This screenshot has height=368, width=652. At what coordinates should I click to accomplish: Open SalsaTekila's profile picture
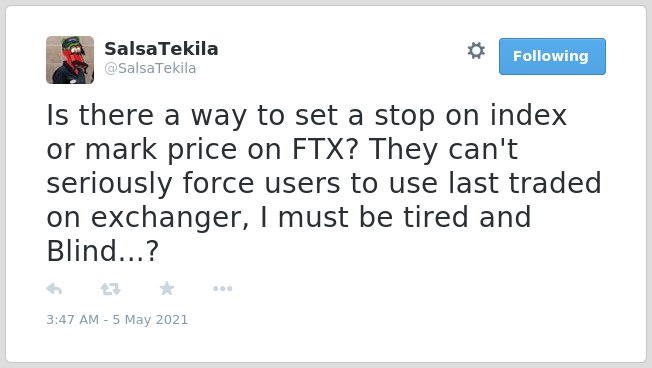pos(70,60)
